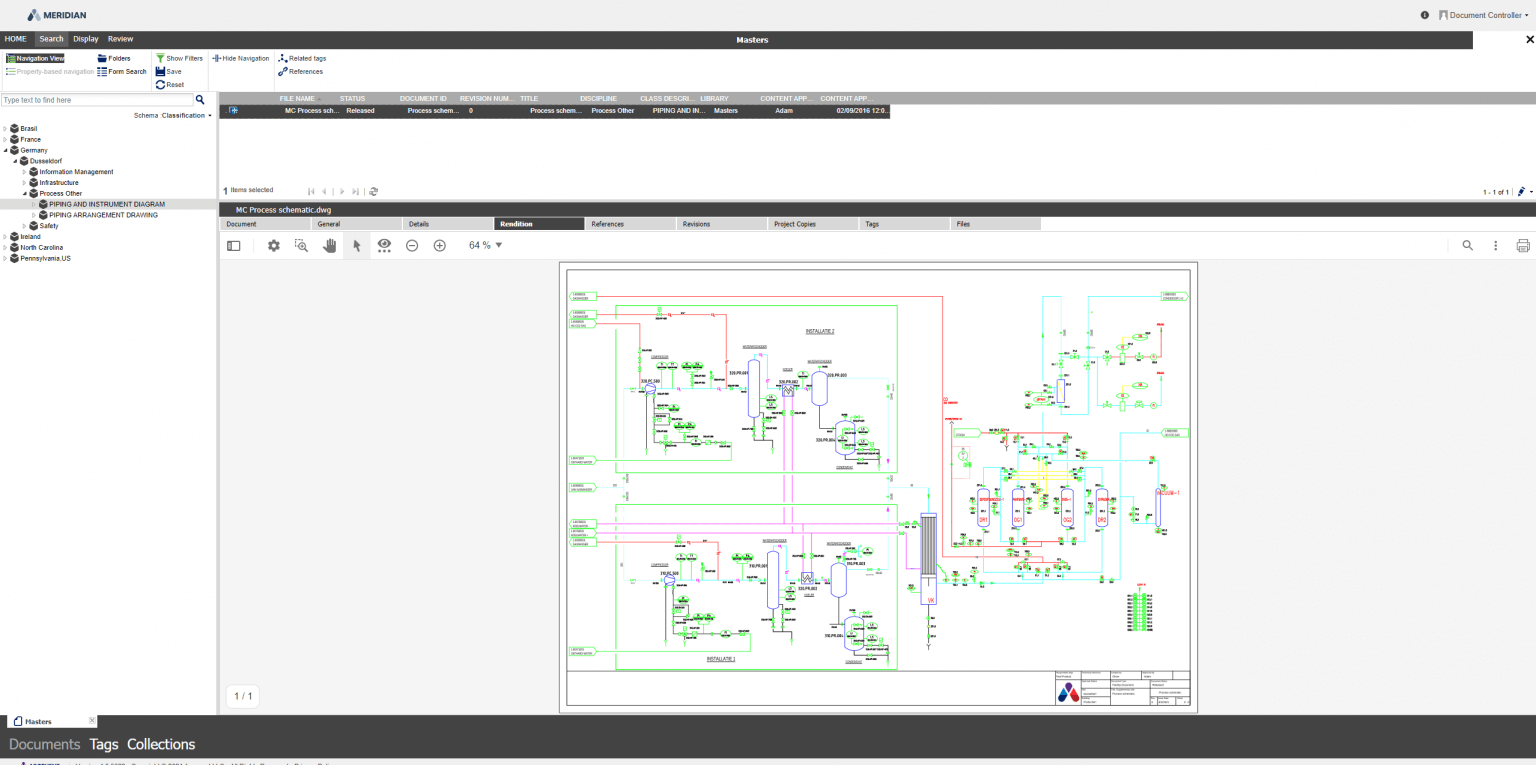Open the viewer settings gear

coord(273,245)
